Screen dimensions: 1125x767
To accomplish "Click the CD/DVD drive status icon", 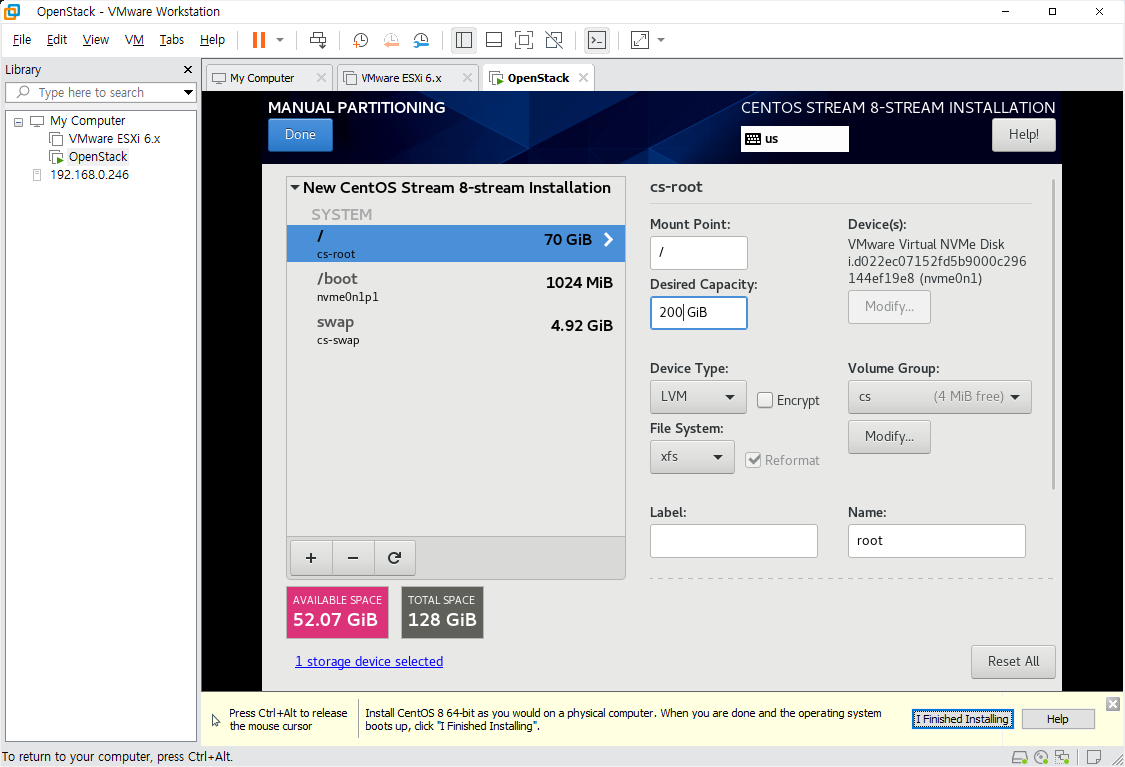I will click(x=1041, y=757).
